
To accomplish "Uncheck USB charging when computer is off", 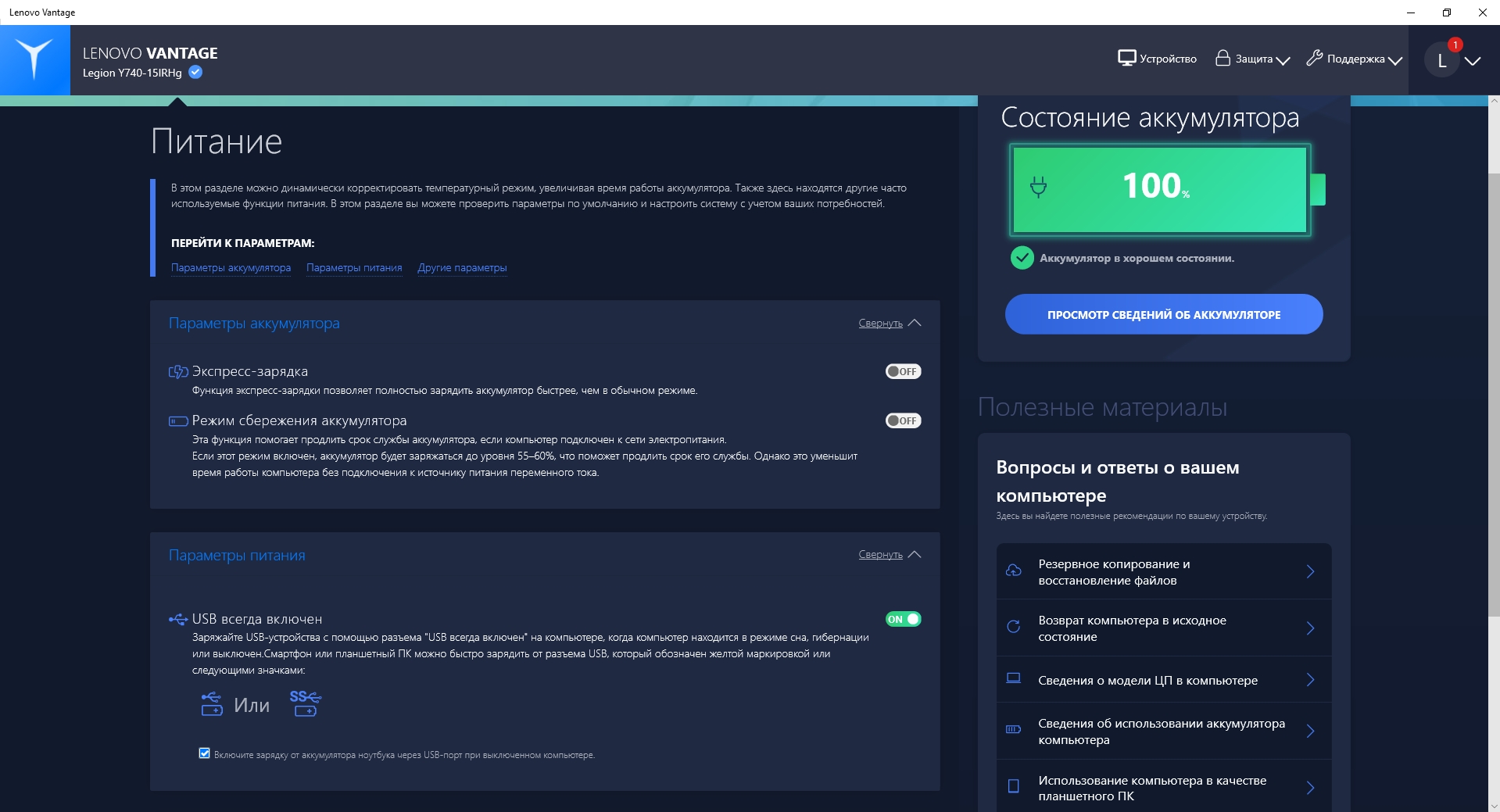I will [x=204, y=753].
